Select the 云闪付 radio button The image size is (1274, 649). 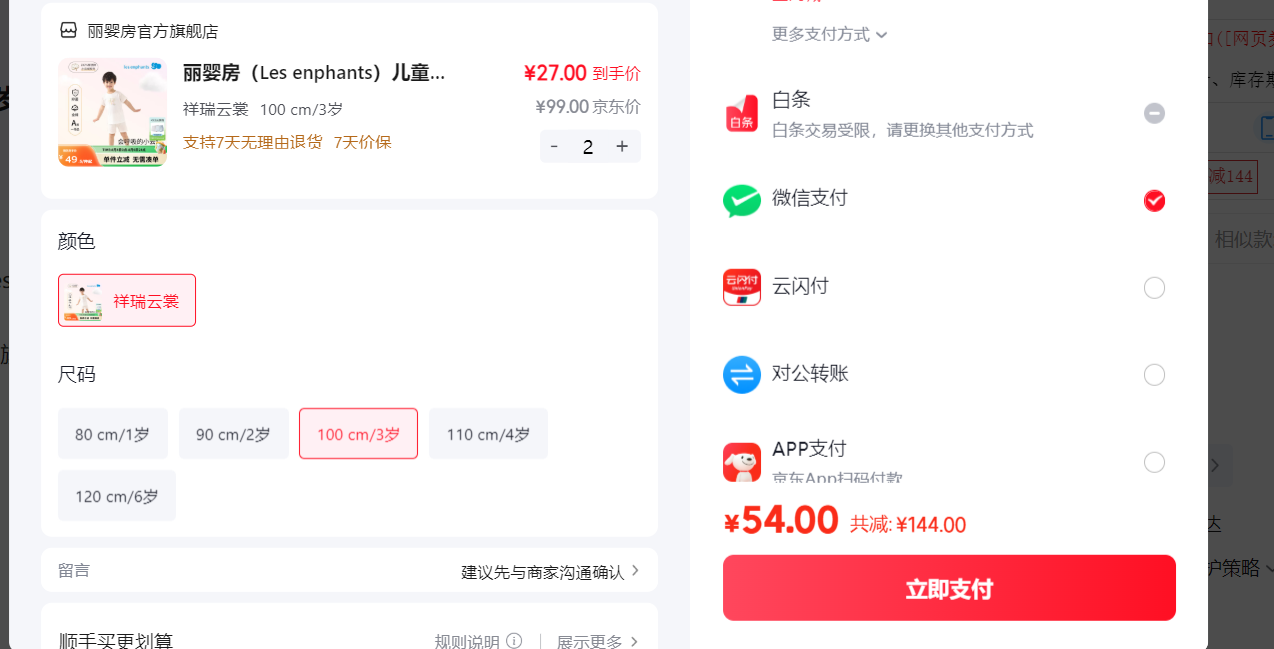pos(1154,288)
